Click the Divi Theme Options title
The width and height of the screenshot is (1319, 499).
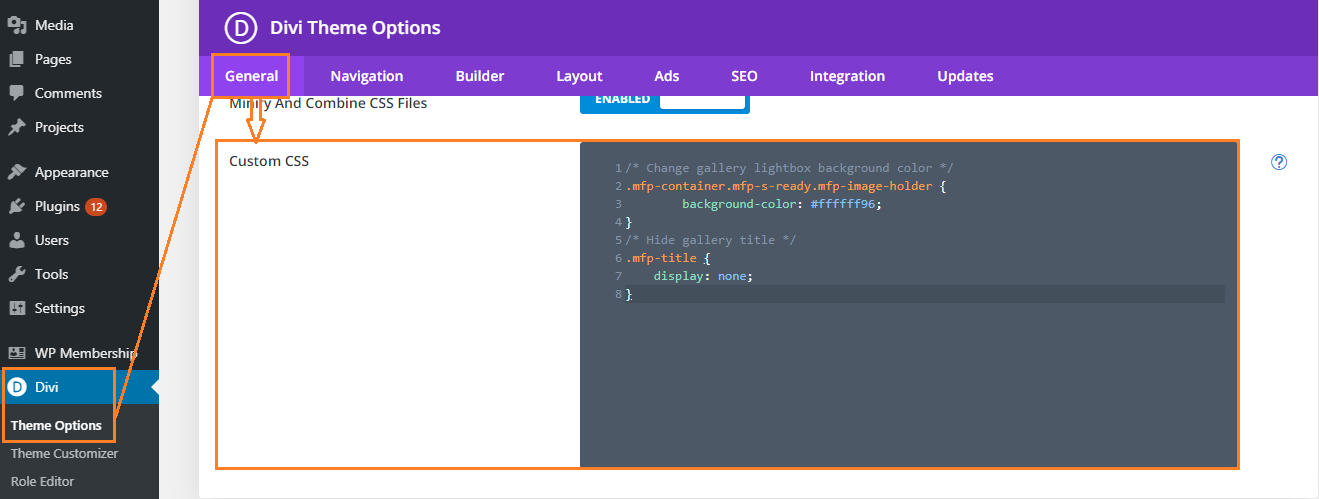coord(355,28)
